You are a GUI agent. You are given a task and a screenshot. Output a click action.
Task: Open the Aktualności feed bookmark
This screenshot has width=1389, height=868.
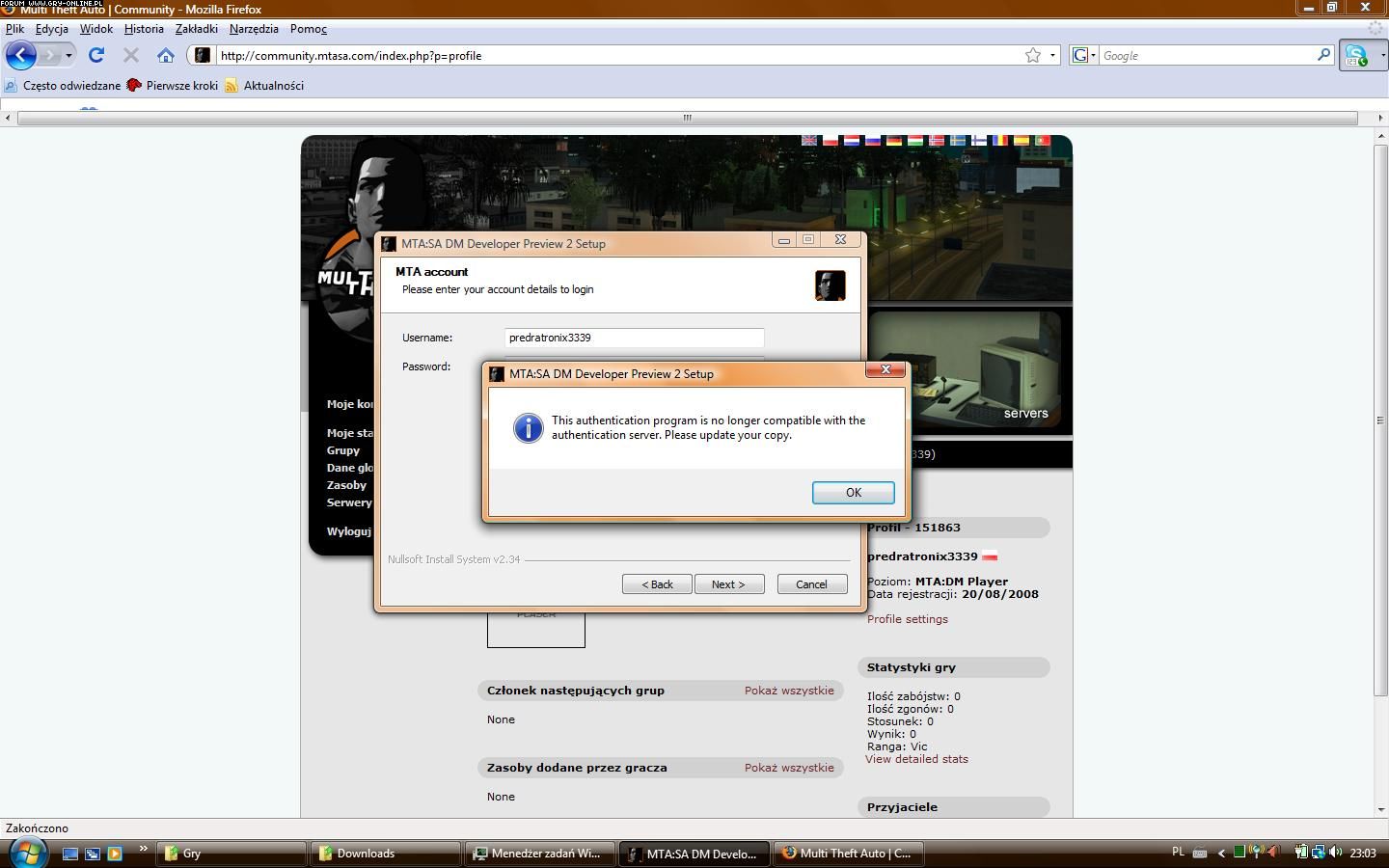264,85
